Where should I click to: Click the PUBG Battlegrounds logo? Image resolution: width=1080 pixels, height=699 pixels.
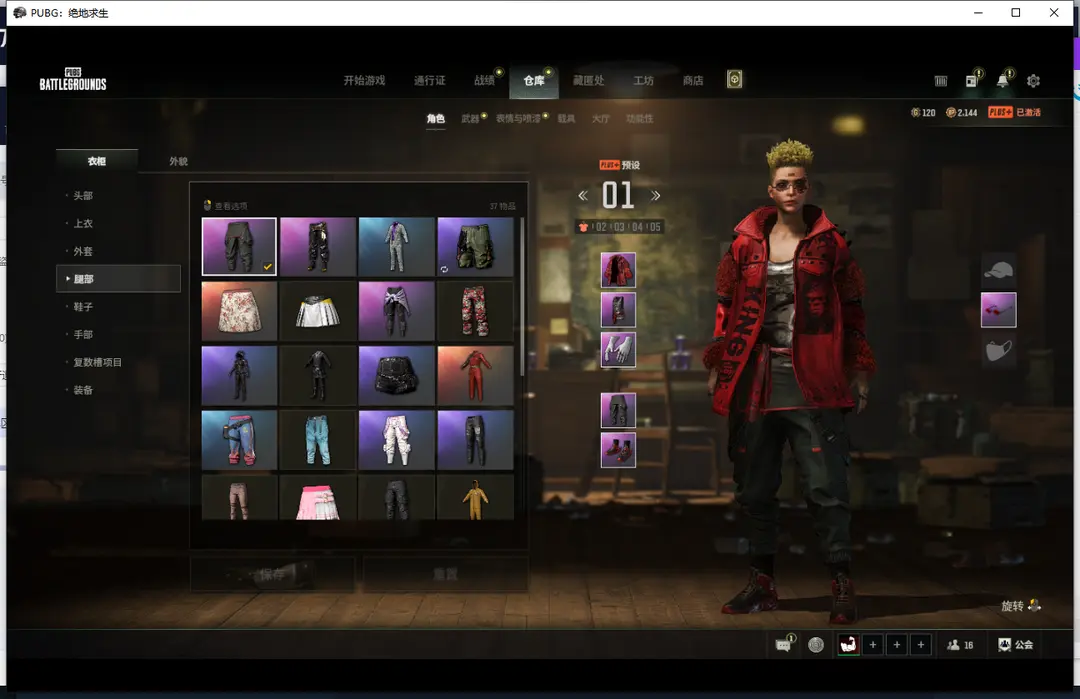tap(73, 80)
